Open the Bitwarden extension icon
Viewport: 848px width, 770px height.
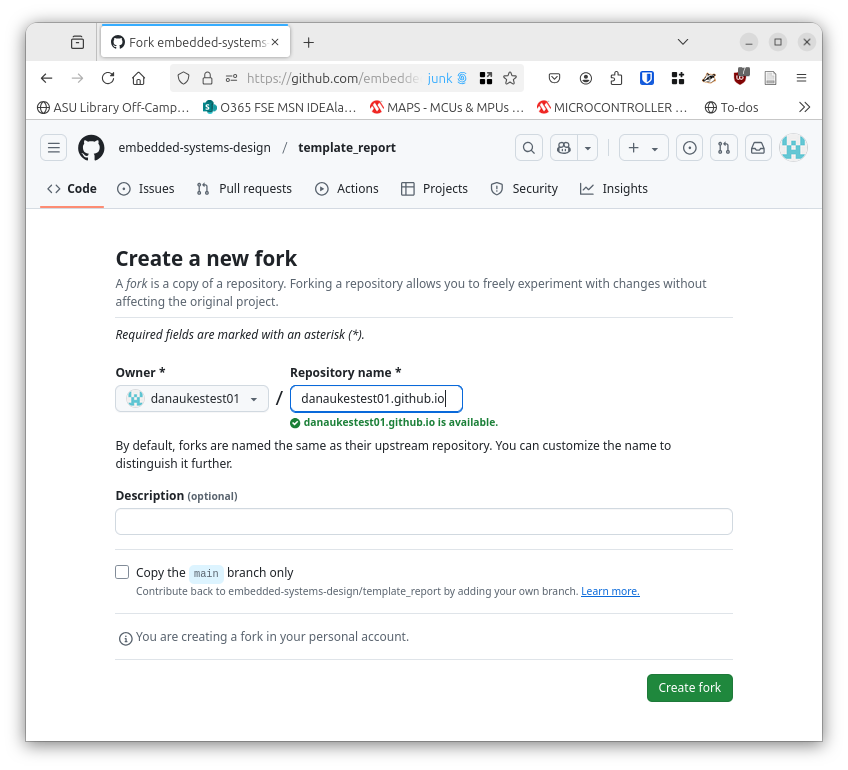tap(646, 77)
